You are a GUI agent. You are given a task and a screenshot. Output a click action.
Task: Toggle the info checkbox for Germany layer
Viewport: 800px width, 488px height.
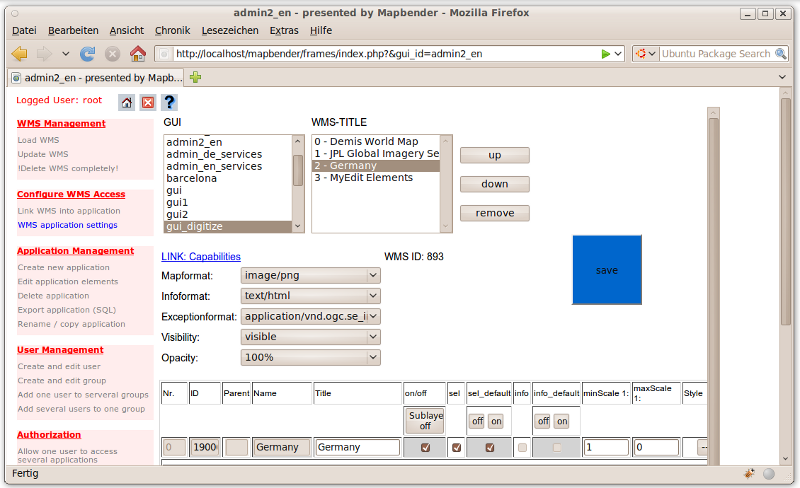522,448
